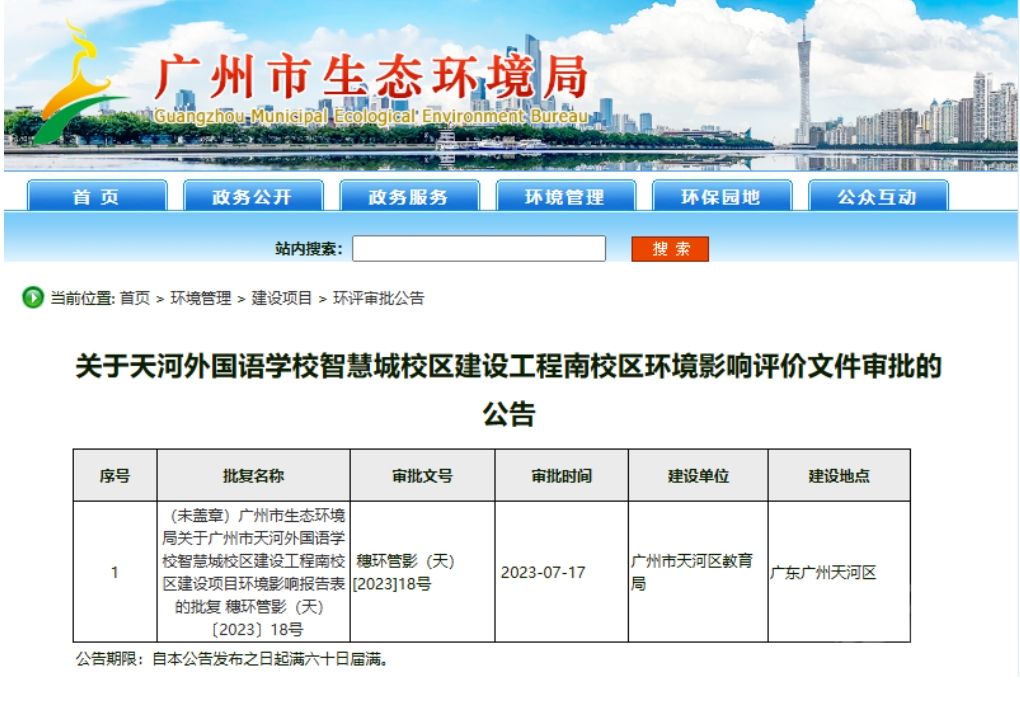The image size is (1020, 702).
Task: Click the announcement title about 天河外国语学校
Action: (x=509, y=390)
